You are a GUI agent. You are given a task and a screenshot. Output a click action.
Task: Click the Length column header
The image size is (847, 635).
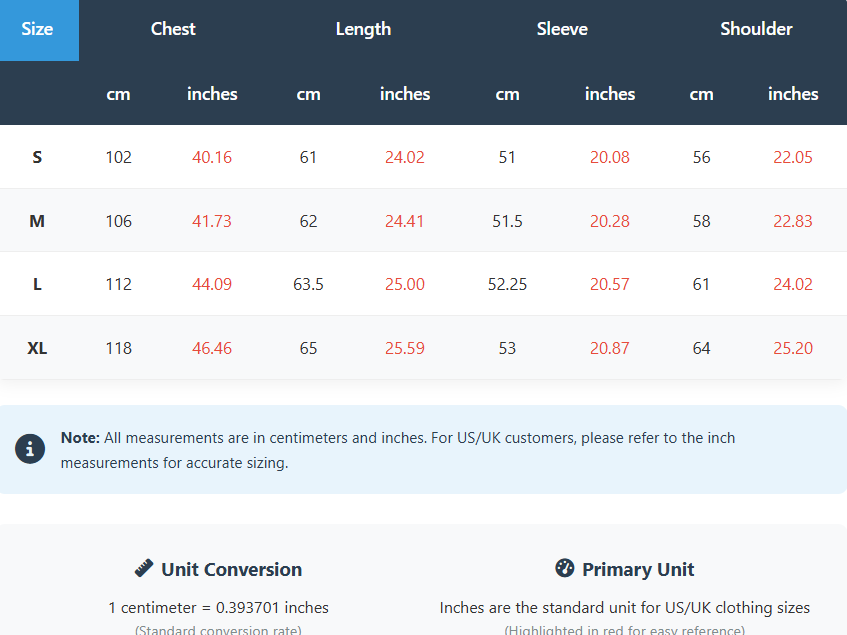tap(363, 29)
